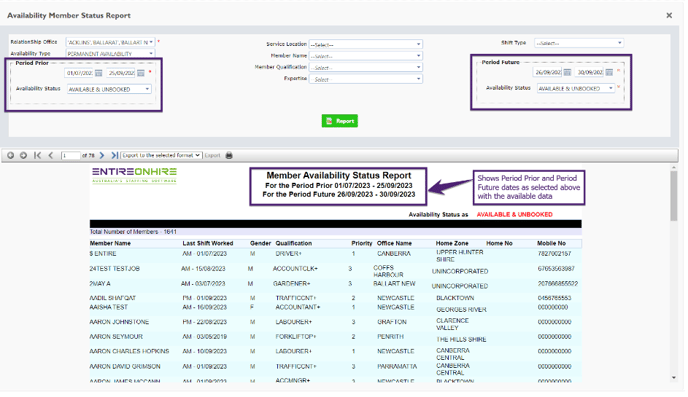This screenshot has height=397, width=688.
Task: Go to previous report page
Action: click(51, 155)
